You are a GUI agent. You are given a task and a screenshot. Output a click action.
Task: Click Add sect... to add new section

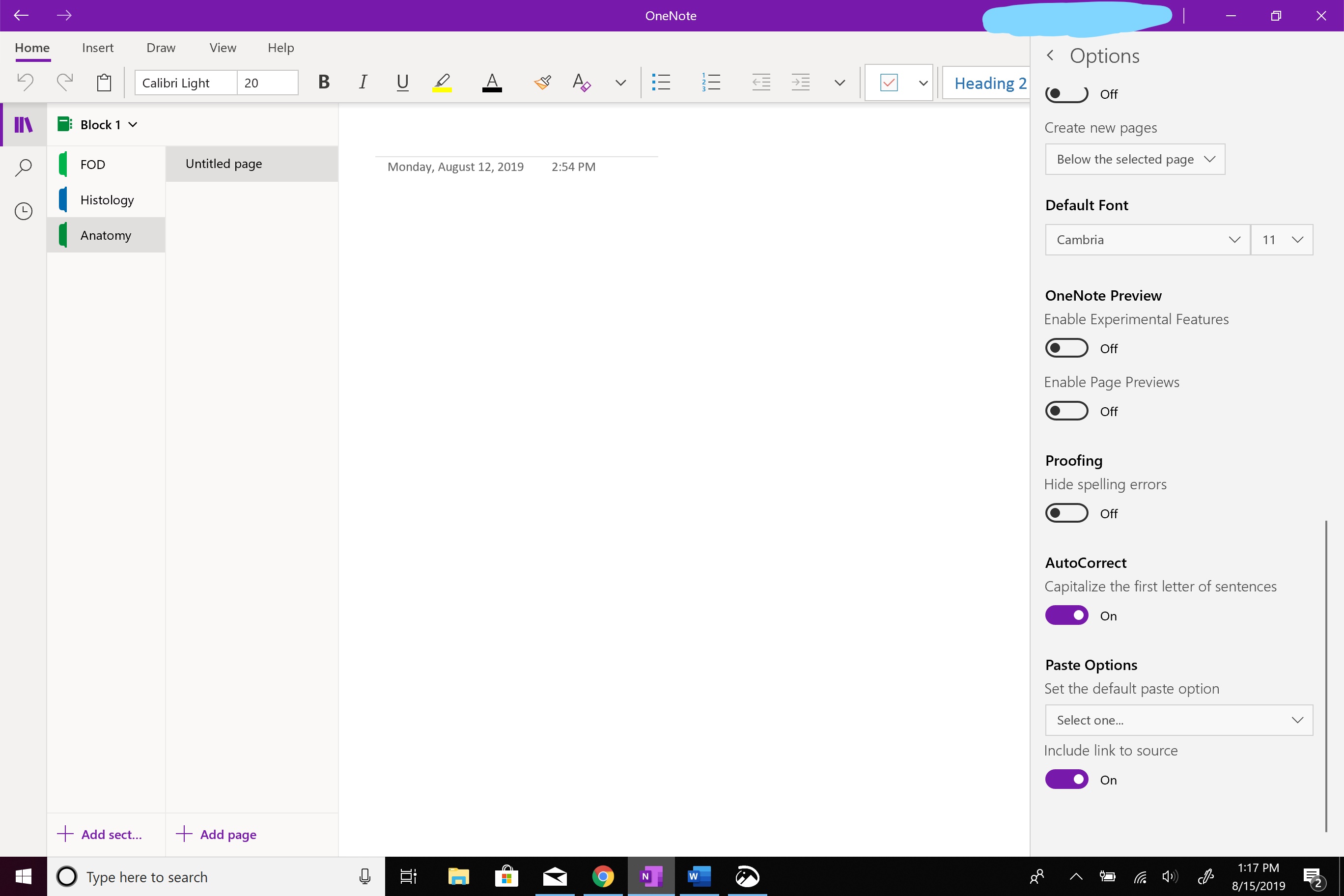tap(100, 834)
